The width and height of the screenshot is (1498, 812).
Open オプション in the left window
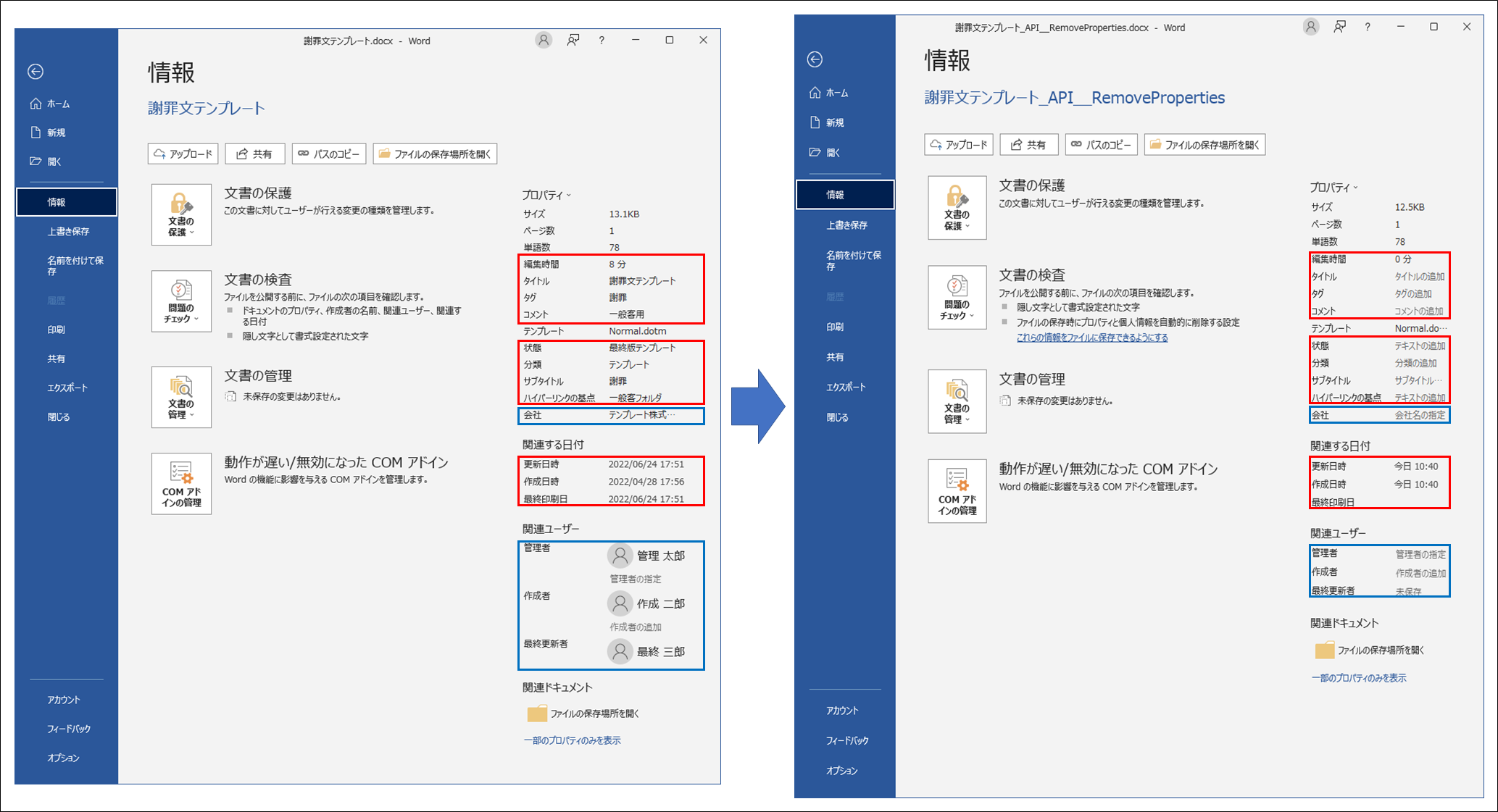[x=63, y=758]
